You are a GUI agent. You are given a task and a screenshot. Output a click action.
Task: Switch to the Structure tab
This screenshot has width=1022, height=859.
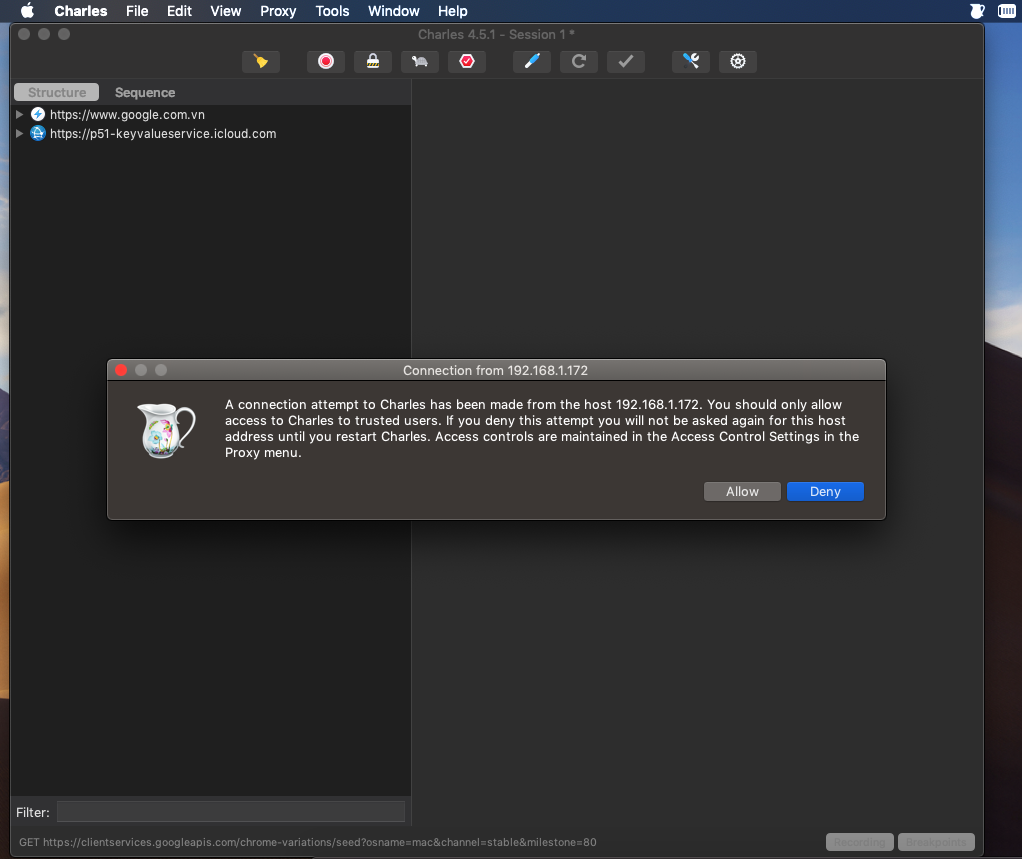pos(57,92)
